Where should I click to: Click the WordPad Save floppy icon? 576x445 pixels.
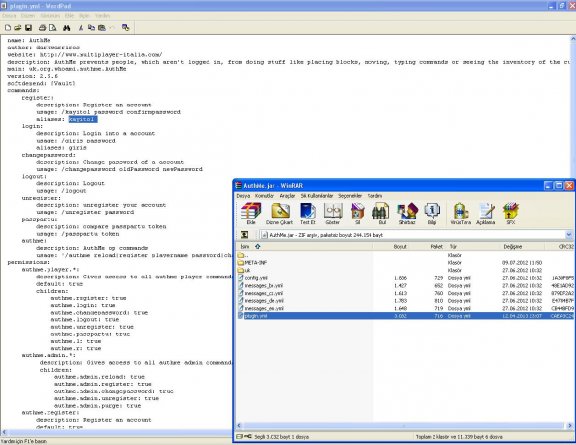[28, 28]
